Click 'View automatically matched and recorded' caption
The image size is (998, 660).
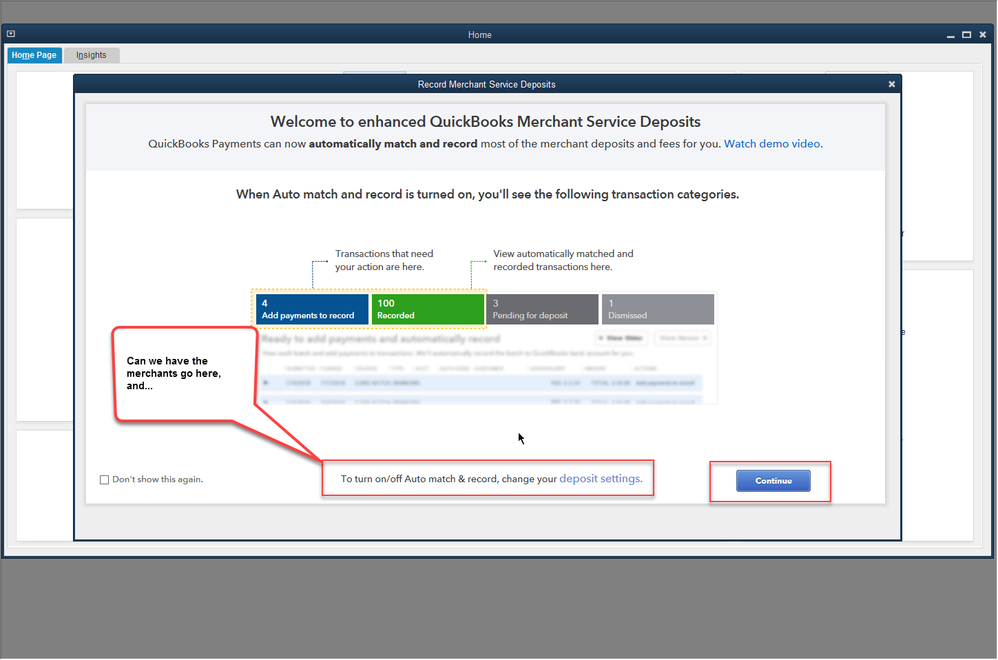tap(563, 260)
